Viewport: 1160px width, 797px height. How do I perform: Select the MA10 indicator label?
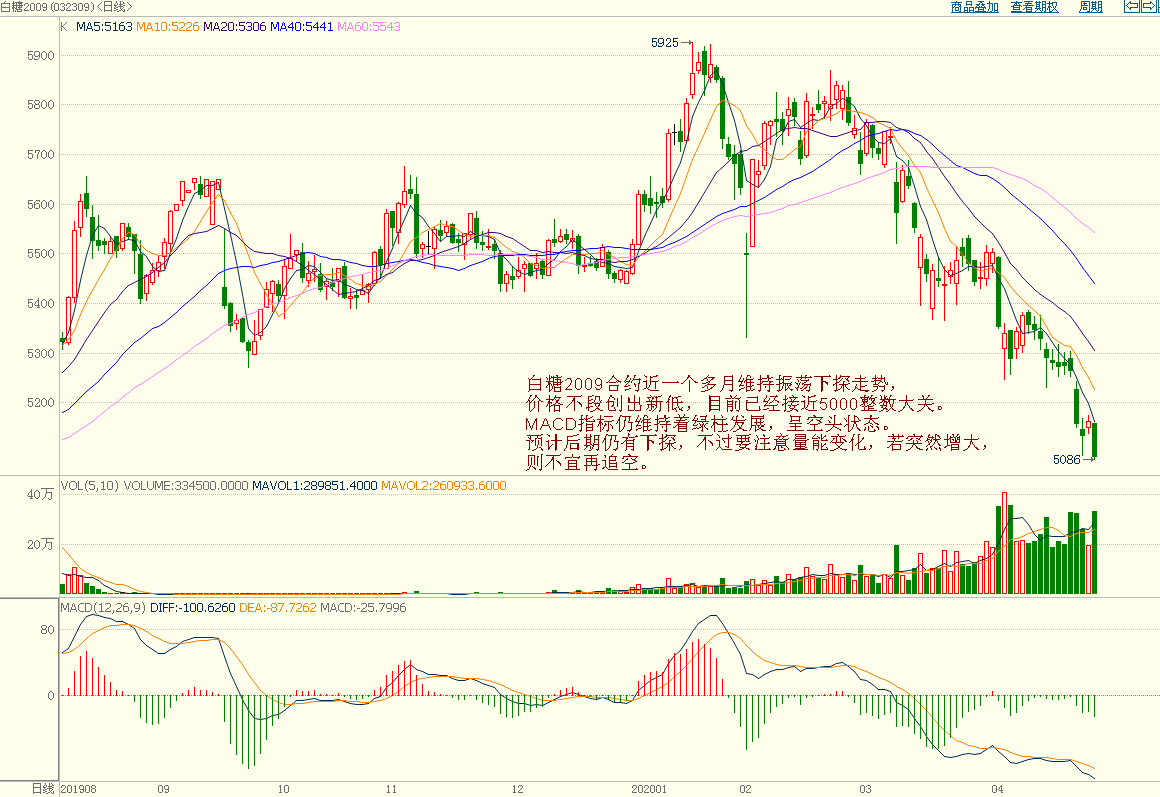168,27
